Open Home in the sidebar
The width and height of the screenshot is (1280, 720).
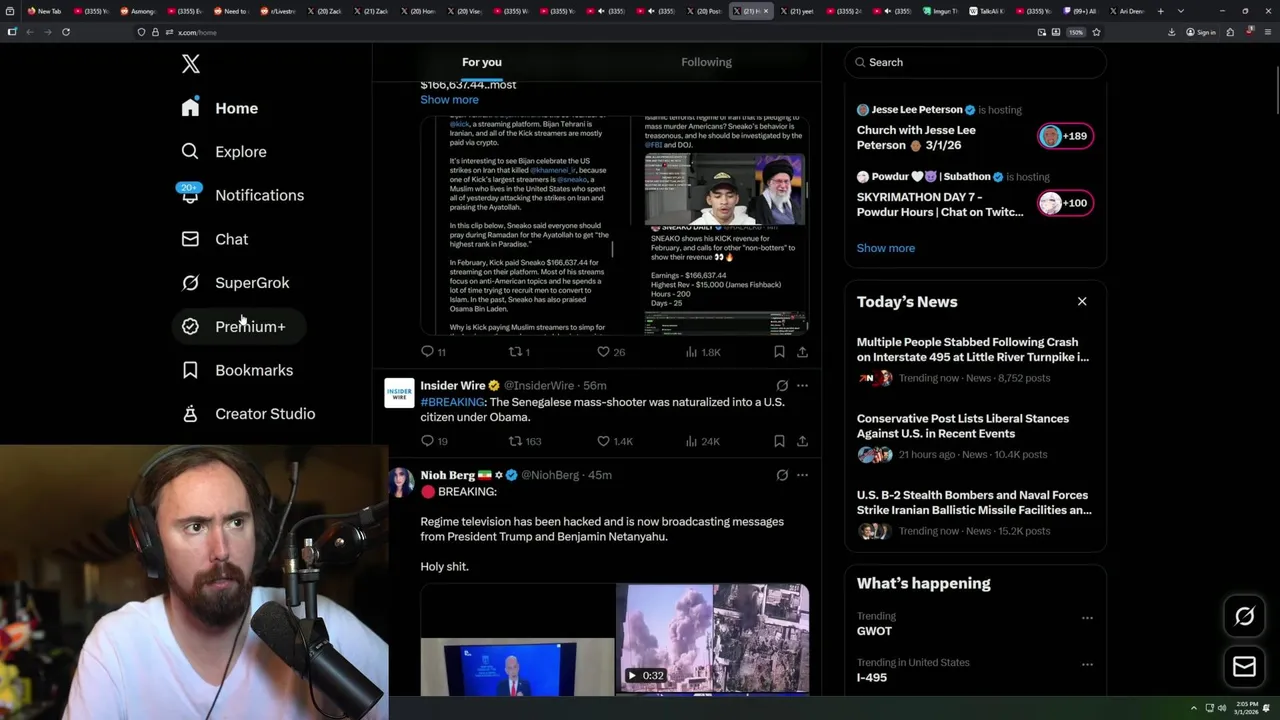coord(220,108)
